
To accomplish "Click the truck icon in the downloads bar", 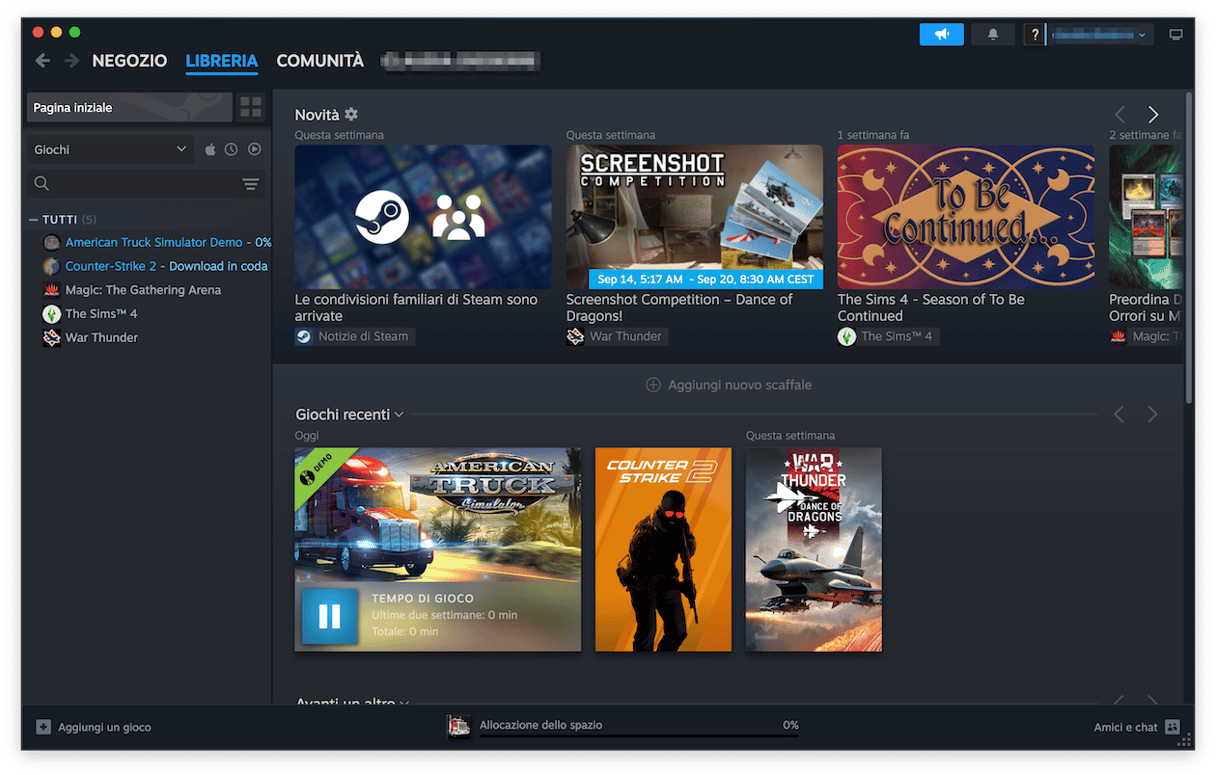I will tap(458, 727).
